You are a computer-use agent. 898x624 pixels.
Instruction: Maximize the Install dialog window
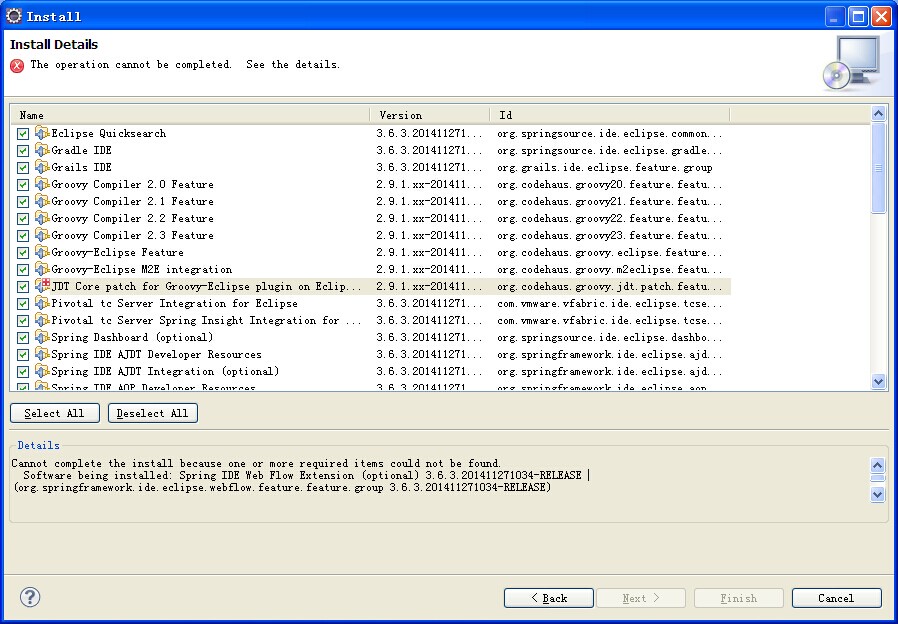[858, 17]
